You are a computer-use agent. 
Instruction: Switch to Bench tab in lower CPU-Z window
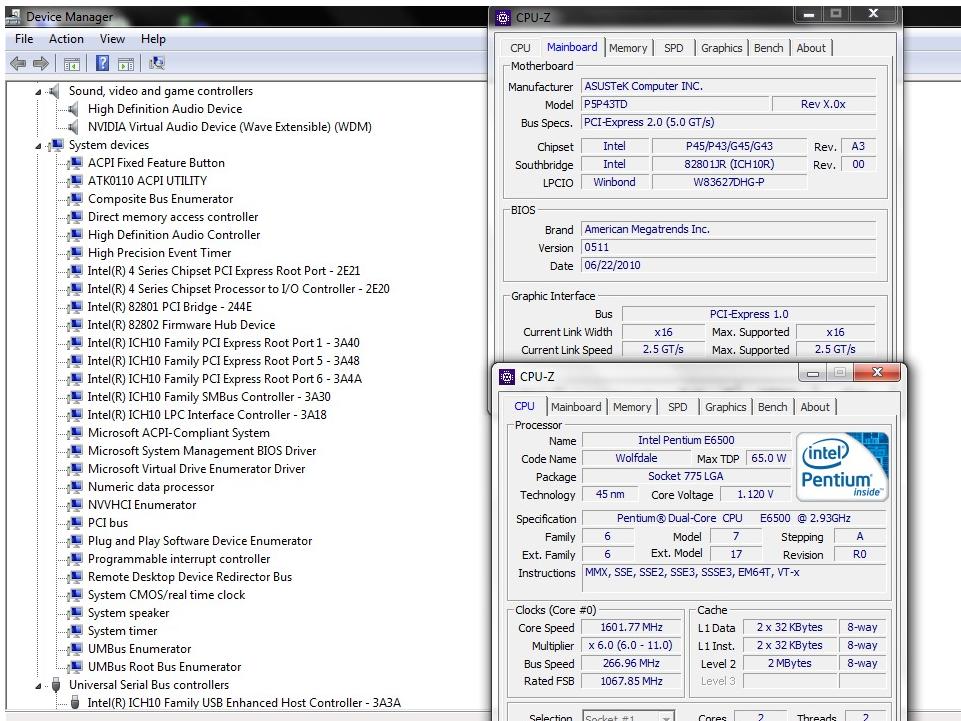coord(772,407)
